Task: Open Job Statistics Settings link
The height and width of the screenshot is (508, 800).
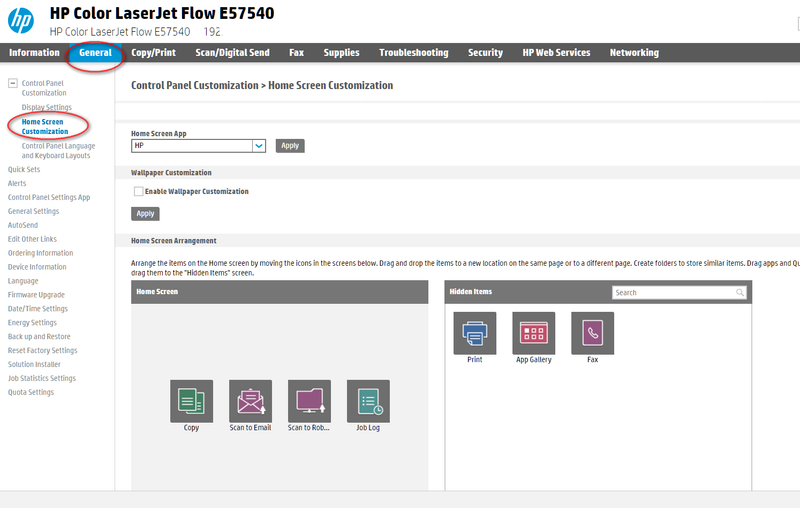Action: [42, 378]
